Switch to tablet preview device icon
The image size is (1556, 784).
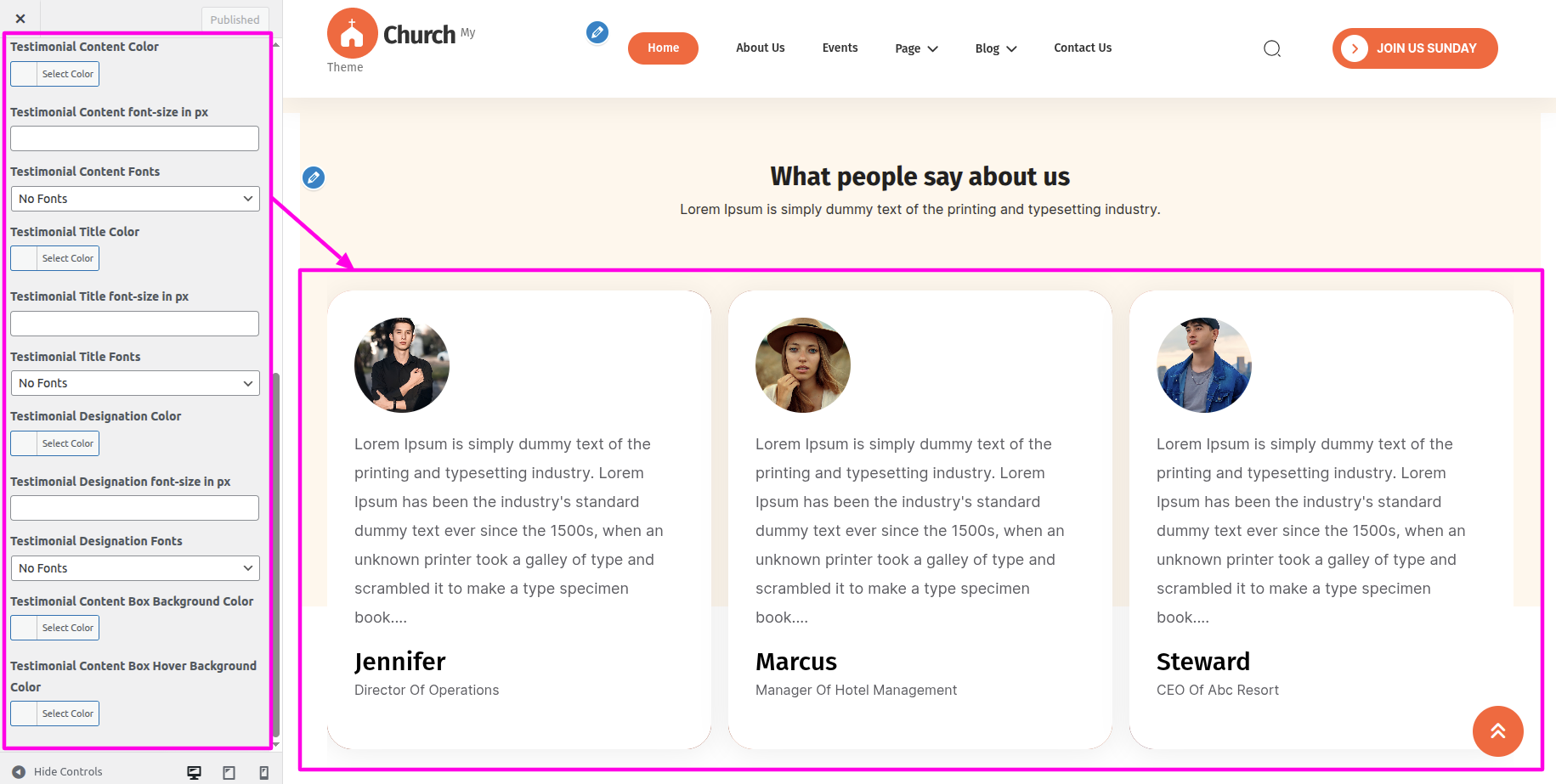click(x=229, y=772)
